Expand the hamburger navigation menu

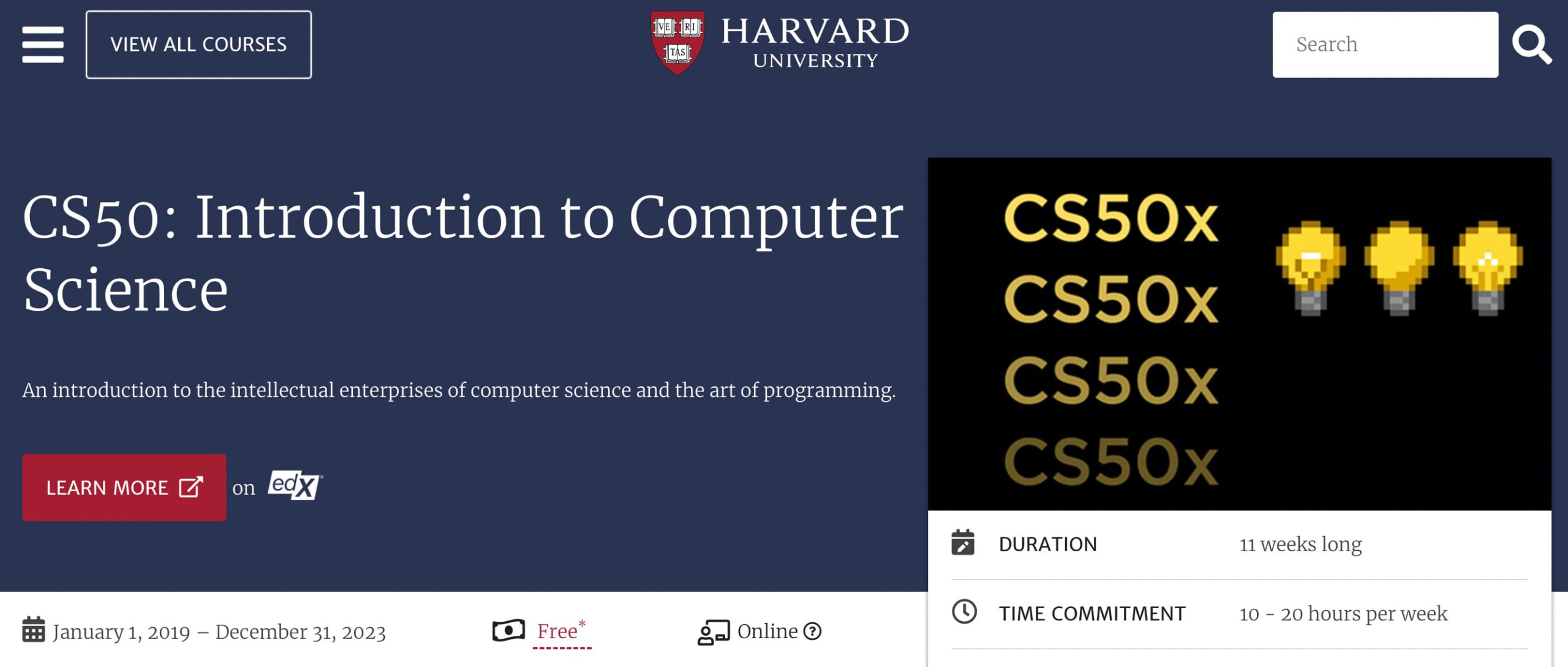pos(43,44)
